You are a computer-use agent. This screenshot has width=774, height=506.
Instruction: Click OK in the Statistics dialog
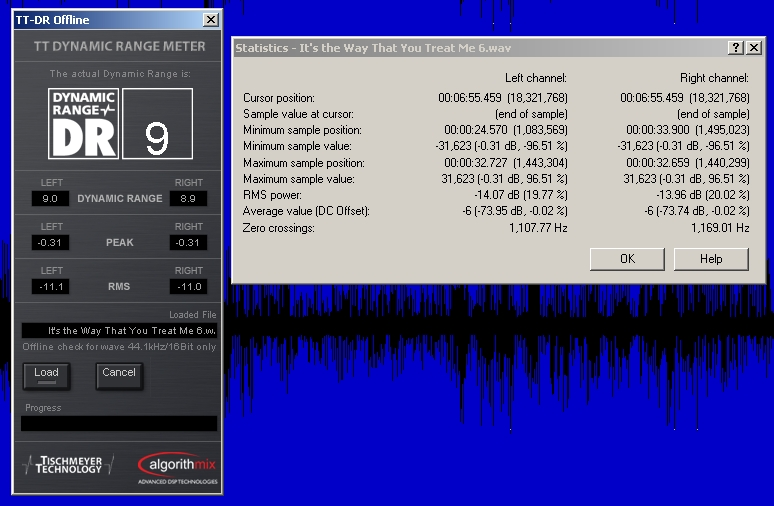pyautogui.click(x=627, y=259)
